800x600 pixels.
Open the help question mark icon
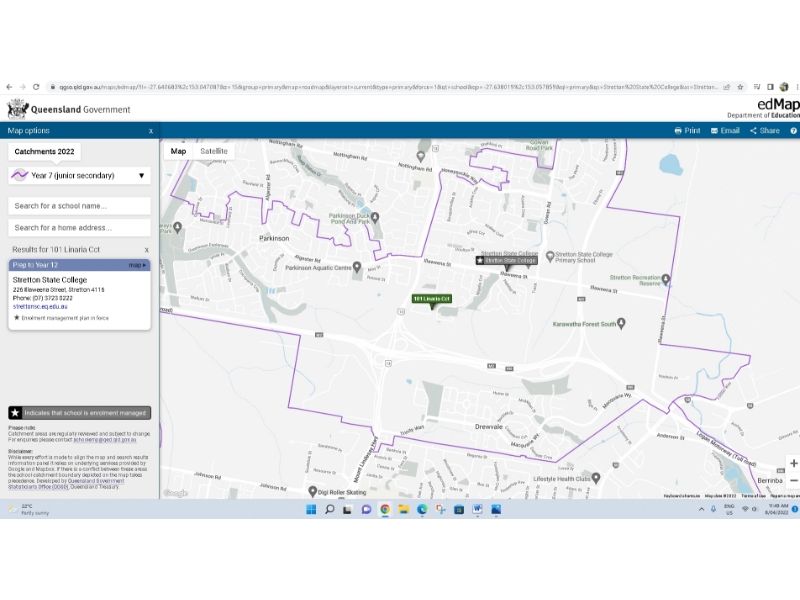(793, 130)
